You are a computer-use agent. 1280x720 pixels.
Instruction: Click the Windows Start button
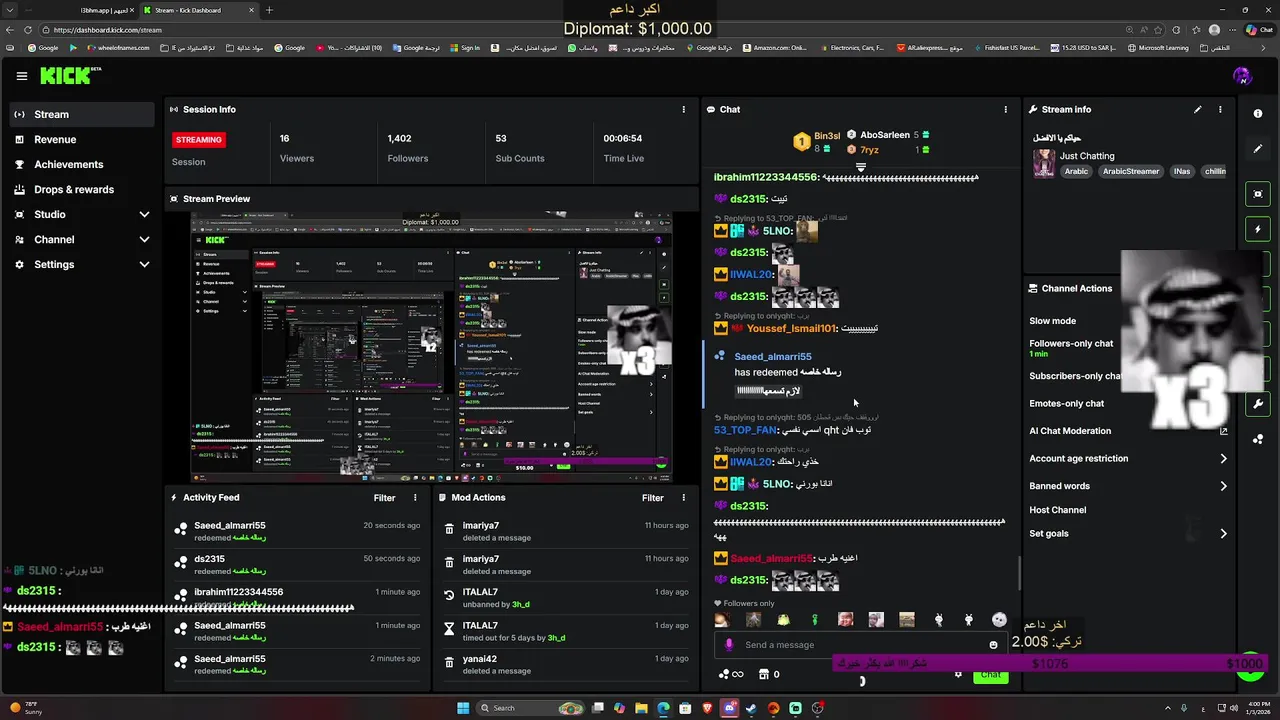[x=463, y=708]
